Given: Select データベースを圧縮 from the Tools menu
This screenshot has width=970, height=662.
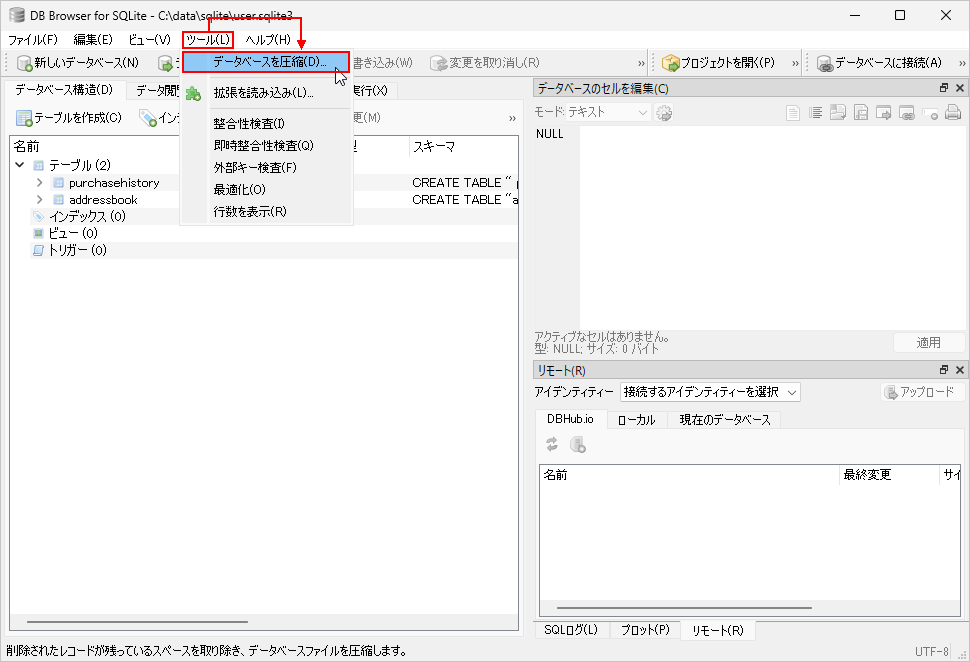Looking at the screenshot, I should [269, 62].
